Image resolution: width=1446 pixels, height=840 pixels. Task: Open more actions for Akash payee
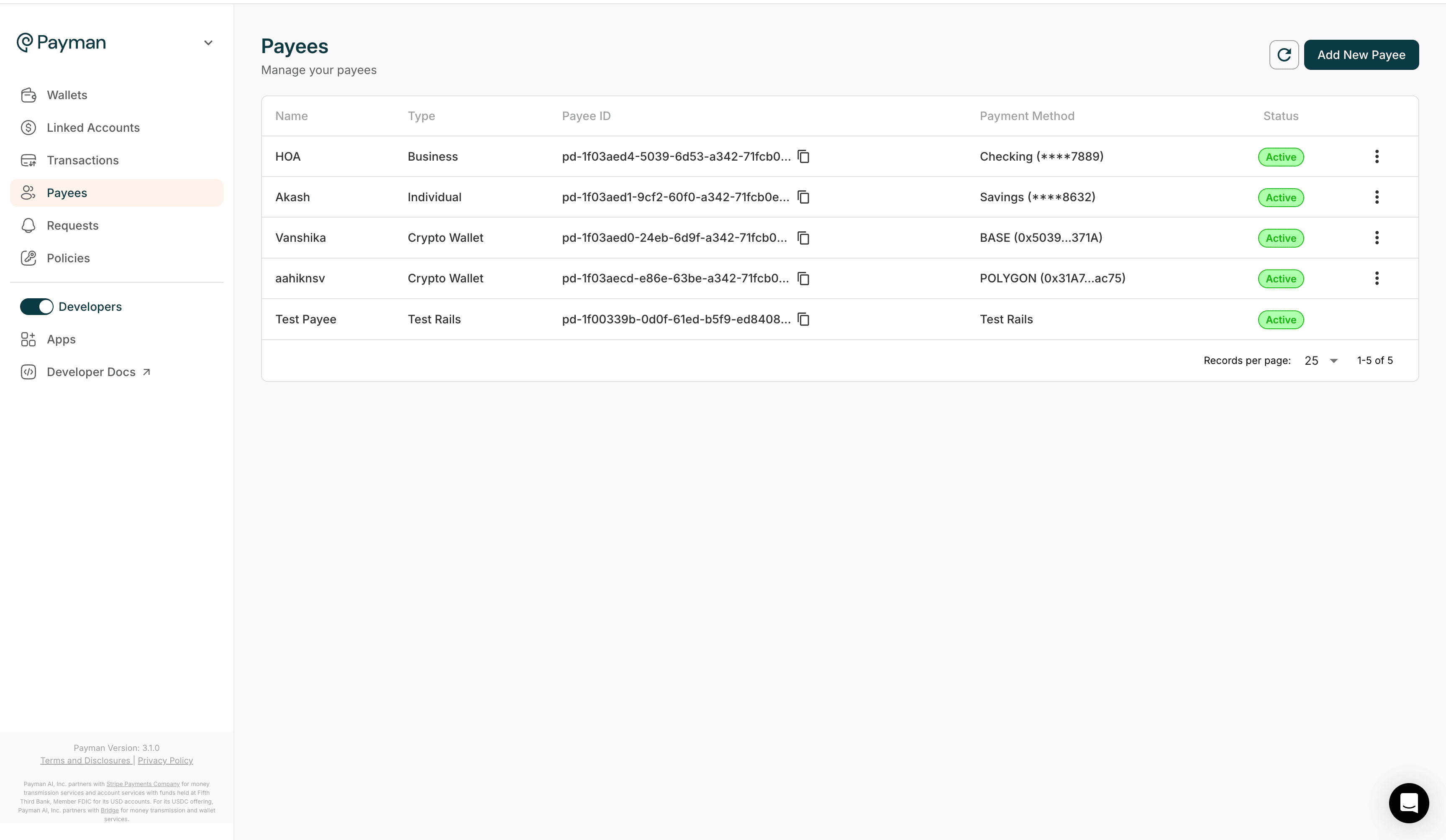click(1377, 197)
